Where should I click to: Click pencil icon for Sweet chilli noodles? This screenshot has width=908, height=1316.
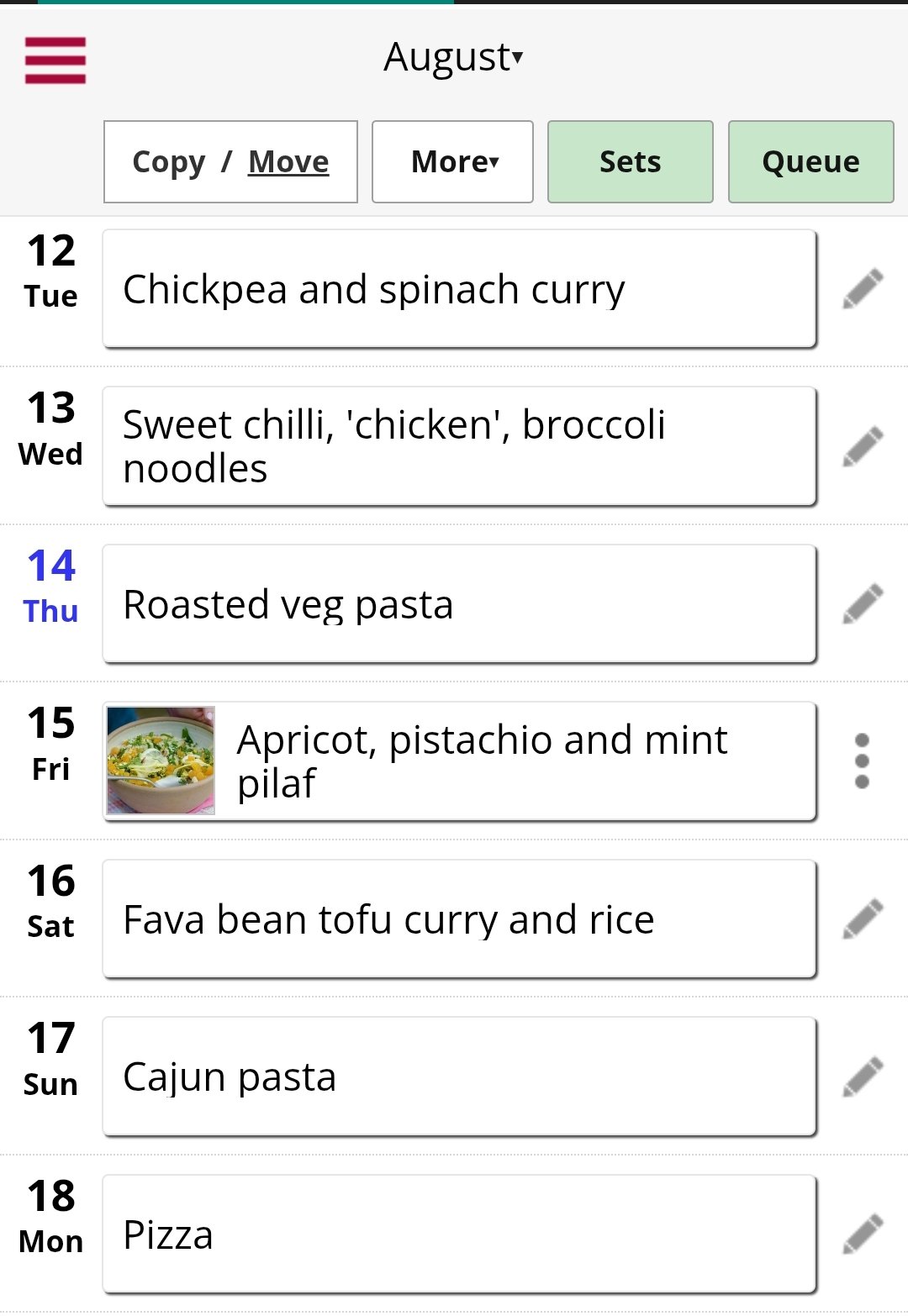[863, 446]
